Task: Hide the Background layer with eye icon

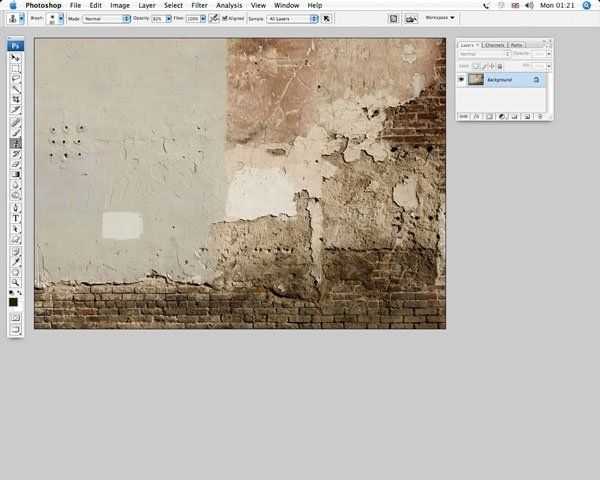Action: [x=461, y=79]
